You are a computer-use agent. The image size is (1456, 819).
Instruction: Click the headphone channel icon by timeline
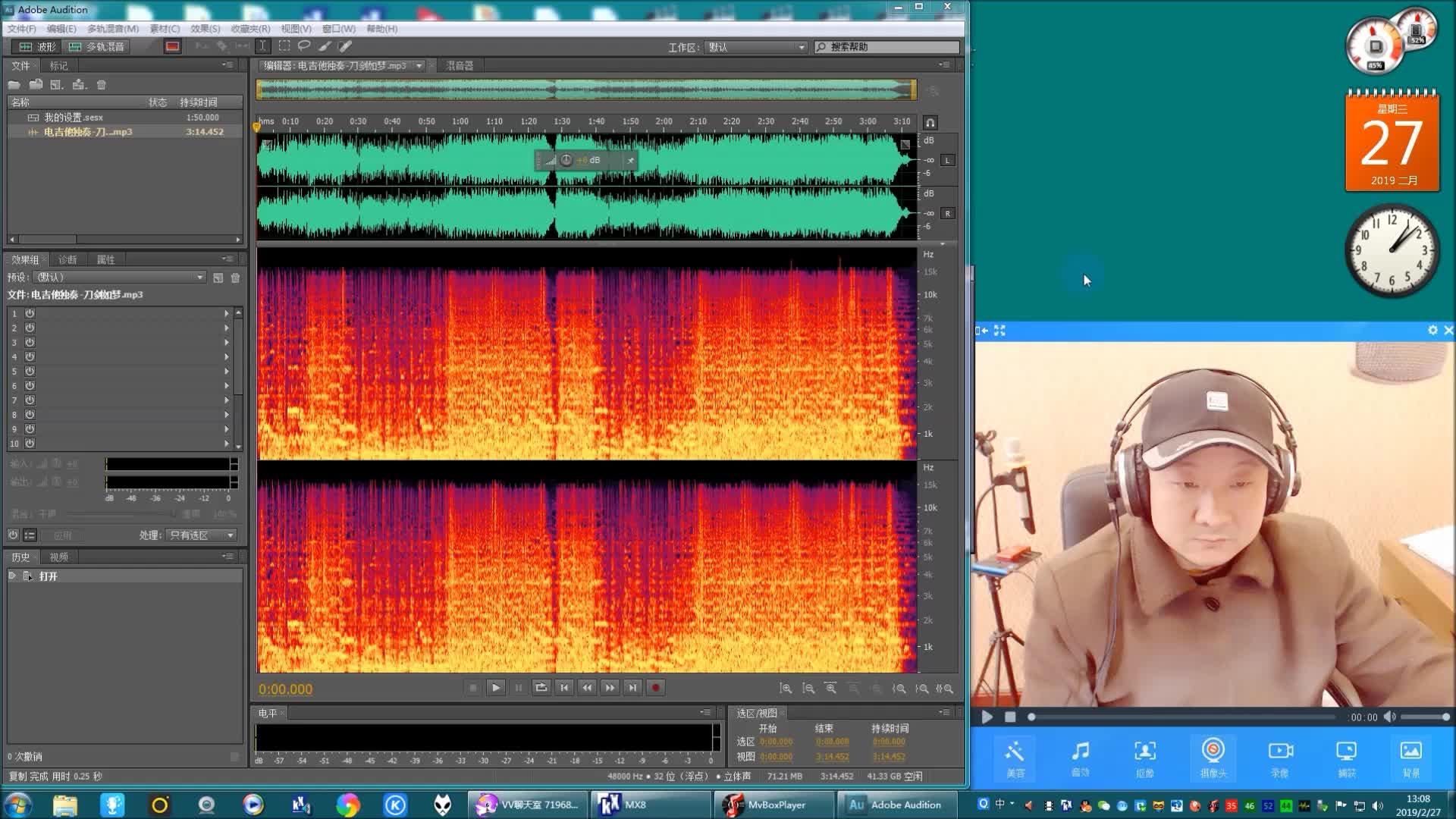(x=930, y=123)
